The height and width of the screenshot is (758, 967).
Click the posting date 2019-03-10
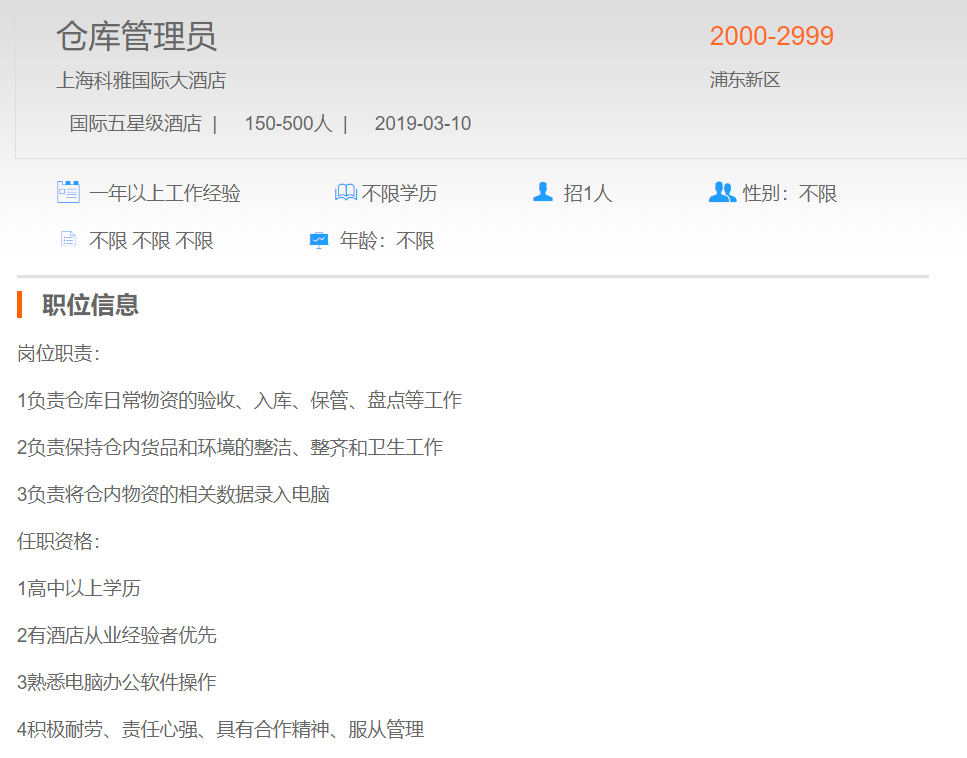(x=422, y=124)
